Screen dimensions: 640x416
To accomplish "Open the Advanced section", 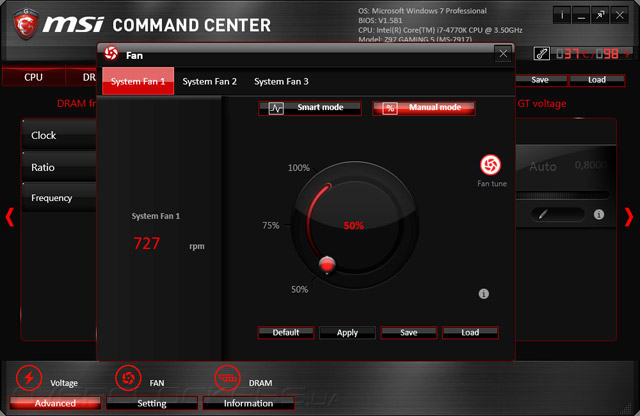I will tap(55, 403).
